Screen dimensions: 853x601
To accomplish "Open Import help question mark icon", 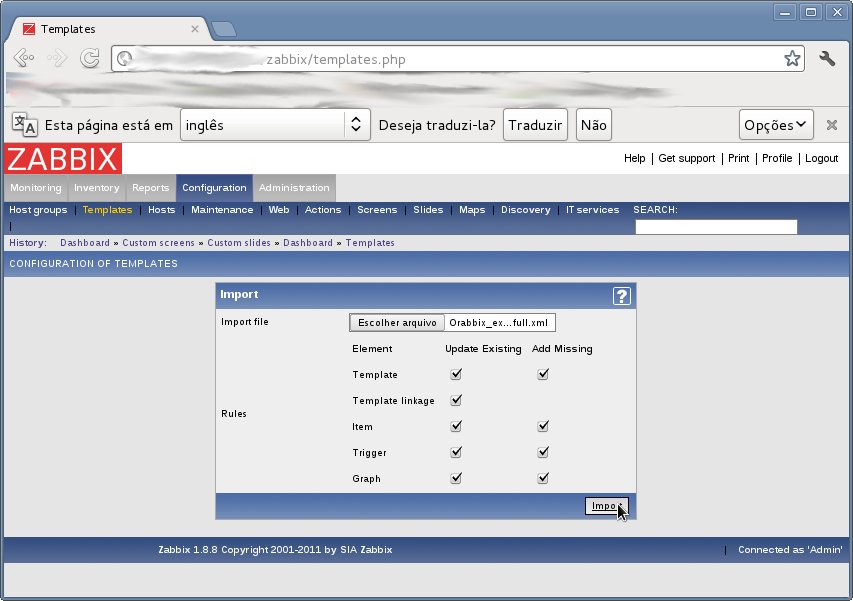I will pyautogui.click(x=621, y=296).
